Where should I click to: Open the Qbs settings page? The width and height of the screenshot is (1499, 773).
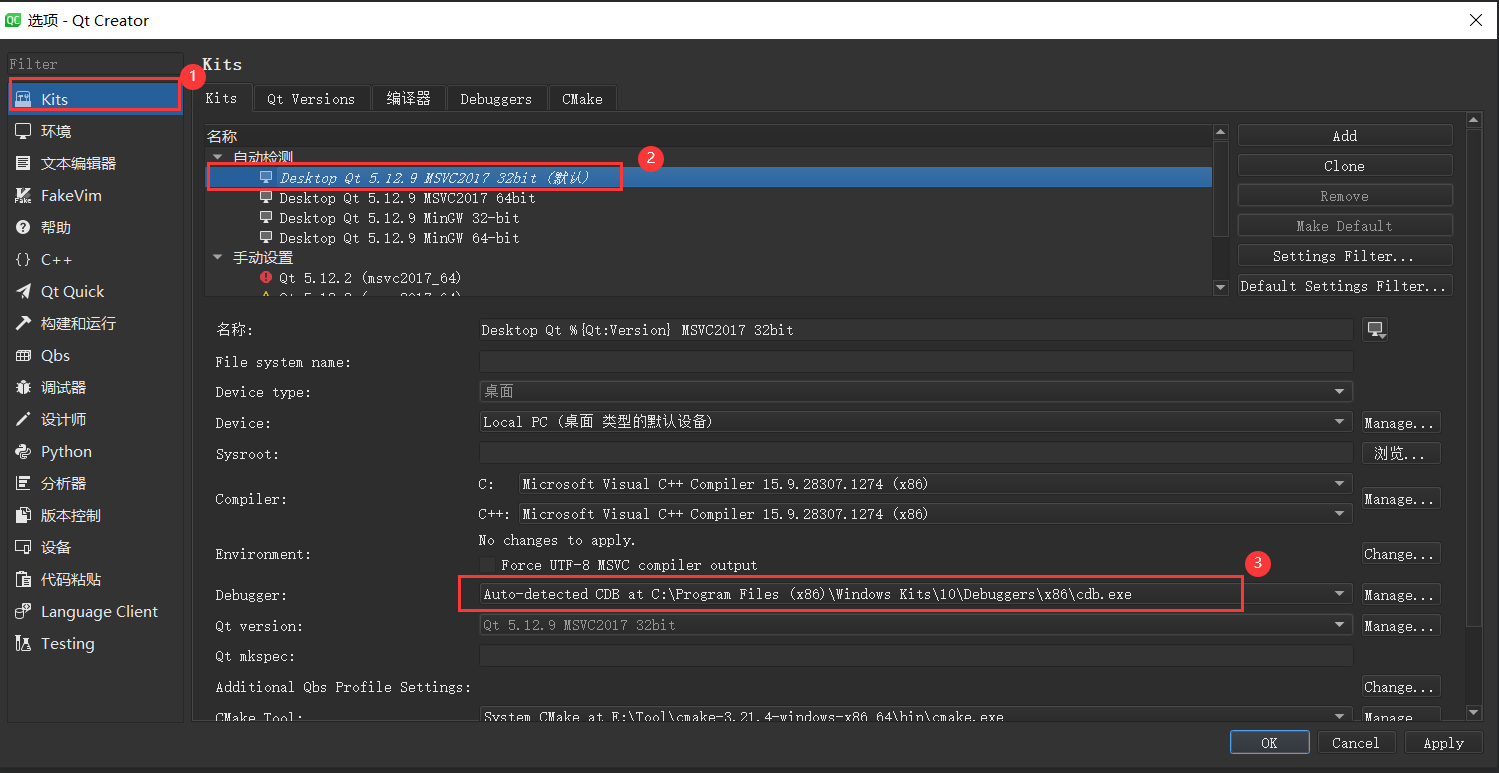(52, 355)
